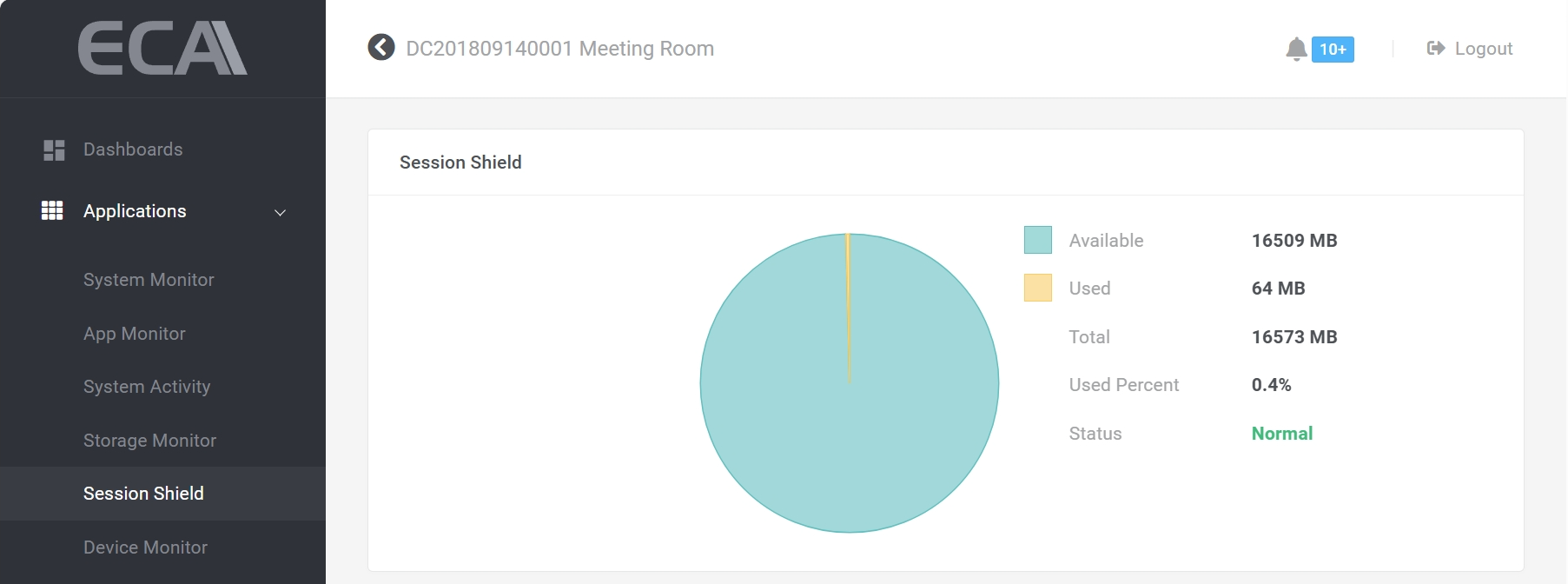1568x584 pixels.
Task: Click the Normal status text
Action: (1281, 434)
